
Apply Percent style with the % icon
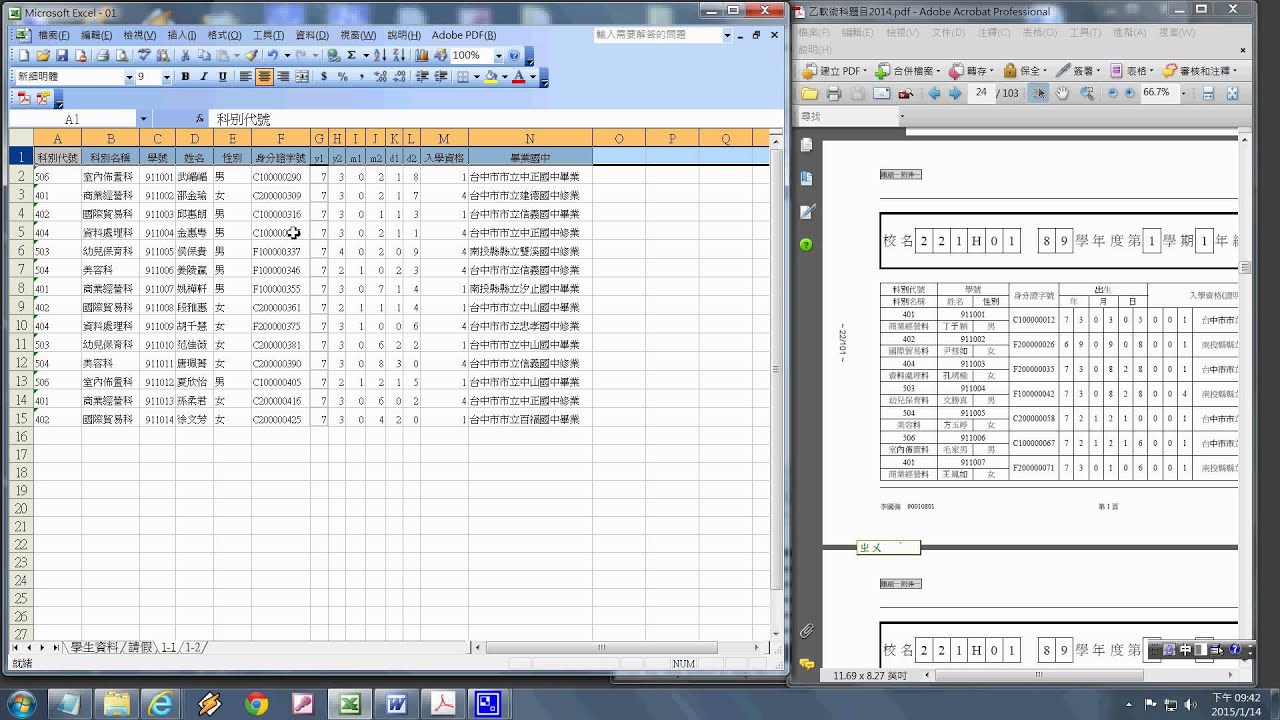pos(343,76)
